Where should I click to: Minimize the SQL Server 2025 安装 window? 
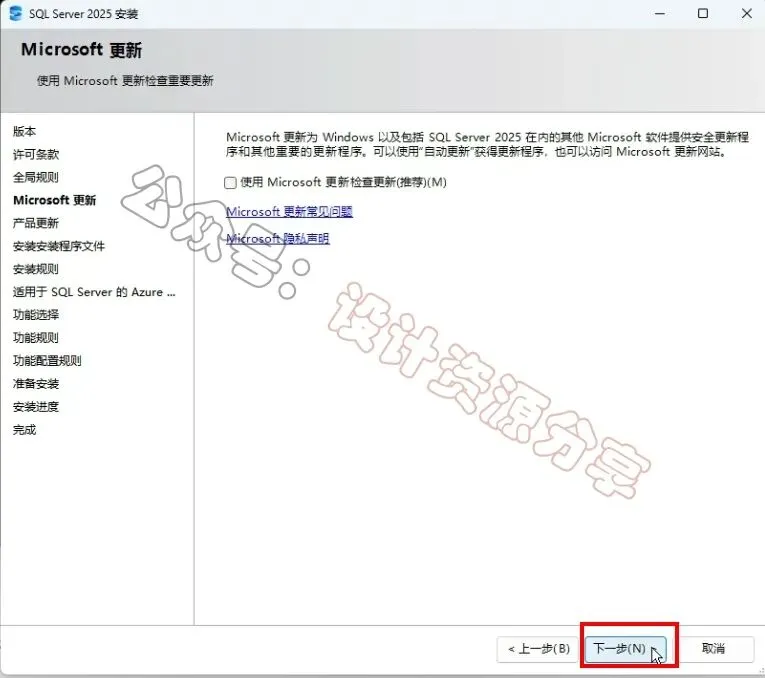[x=660, y=14]
